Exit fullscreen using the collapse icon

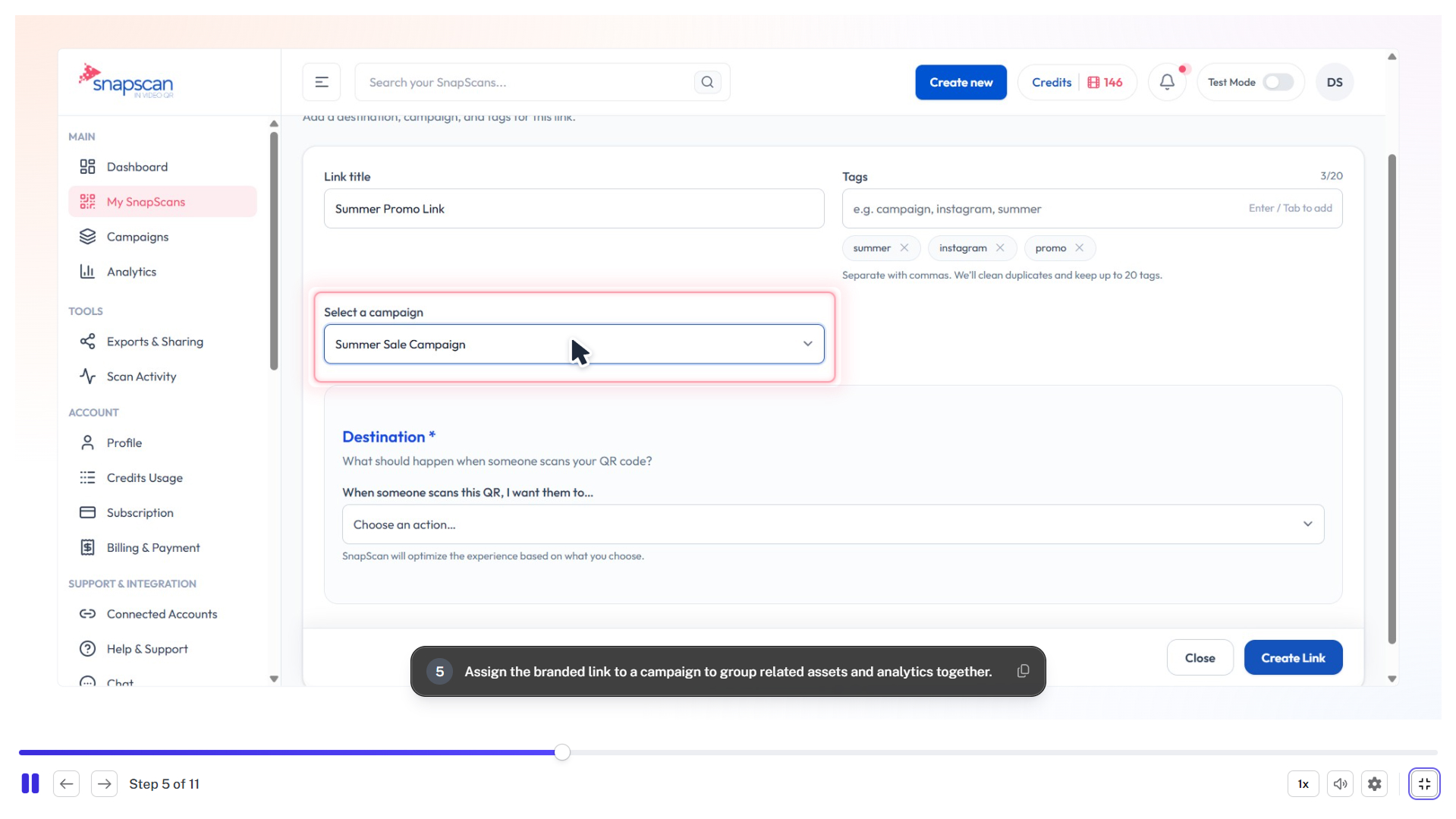point(1424,784)
